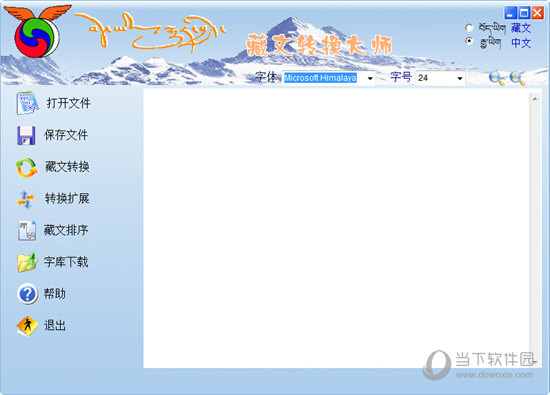Click the 字库下载 folder icon
The width and height of the screenshot is (550, 395).
point(27,262)
